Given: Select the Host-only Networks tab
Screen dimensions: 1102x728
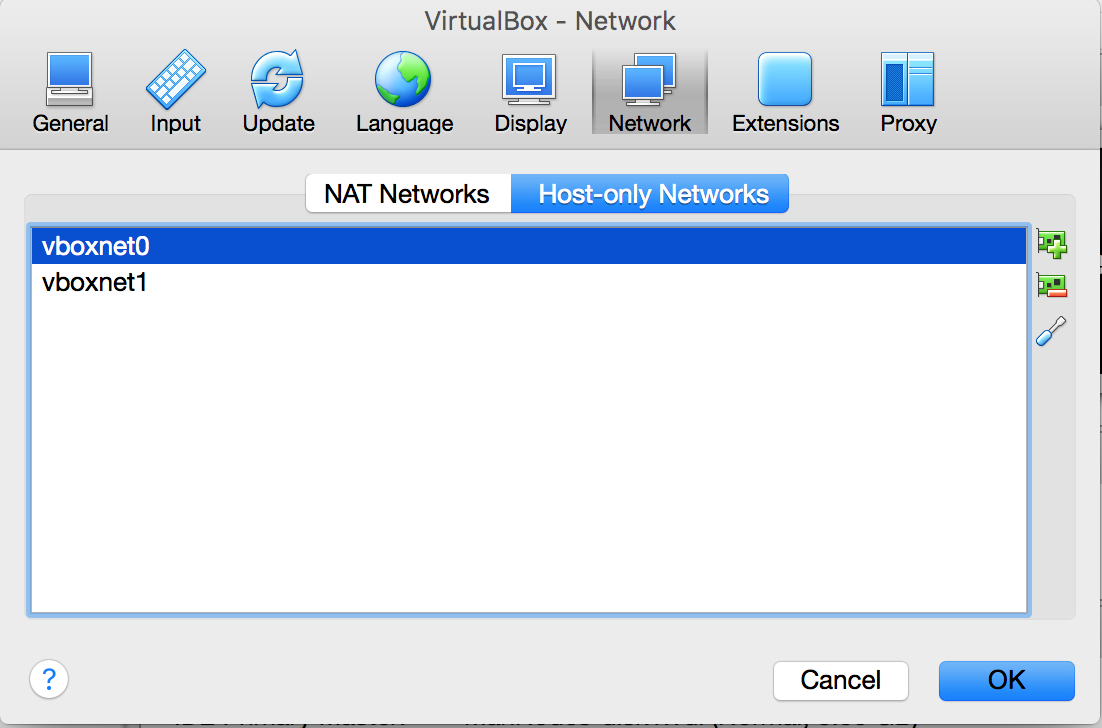Looking at the screenshot, I should pyautogui.click(x=650, y=193).
